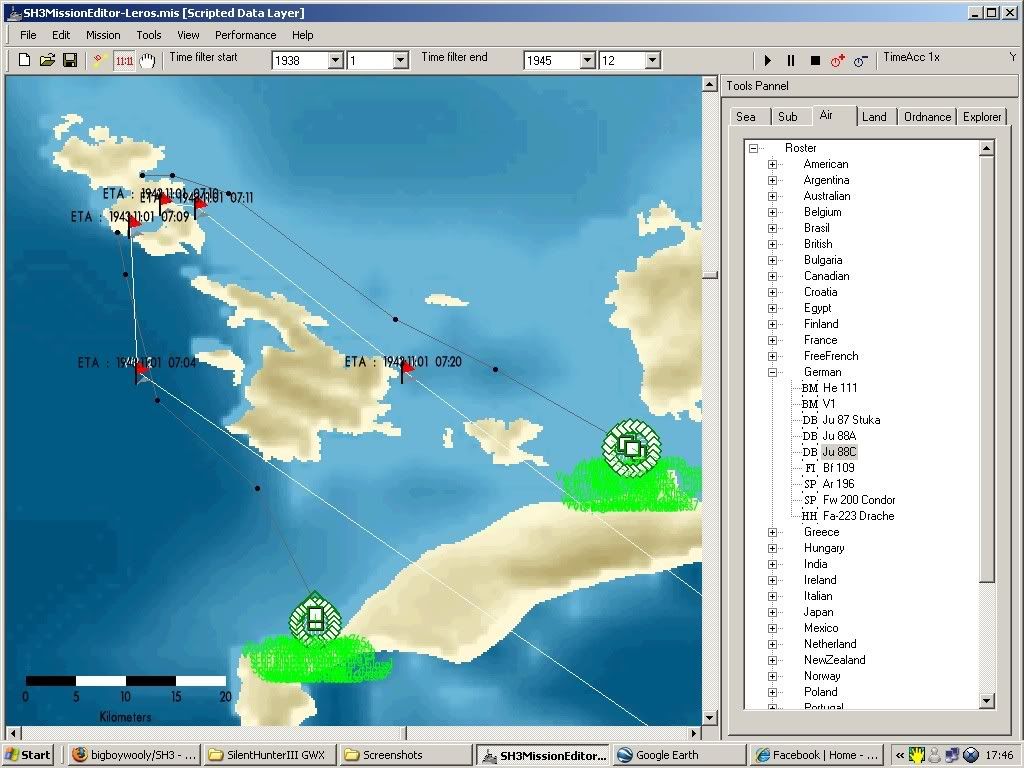Start mission playback
Image resolution: width=1024 pixels, height=768 pixels.
click(768, 61)
